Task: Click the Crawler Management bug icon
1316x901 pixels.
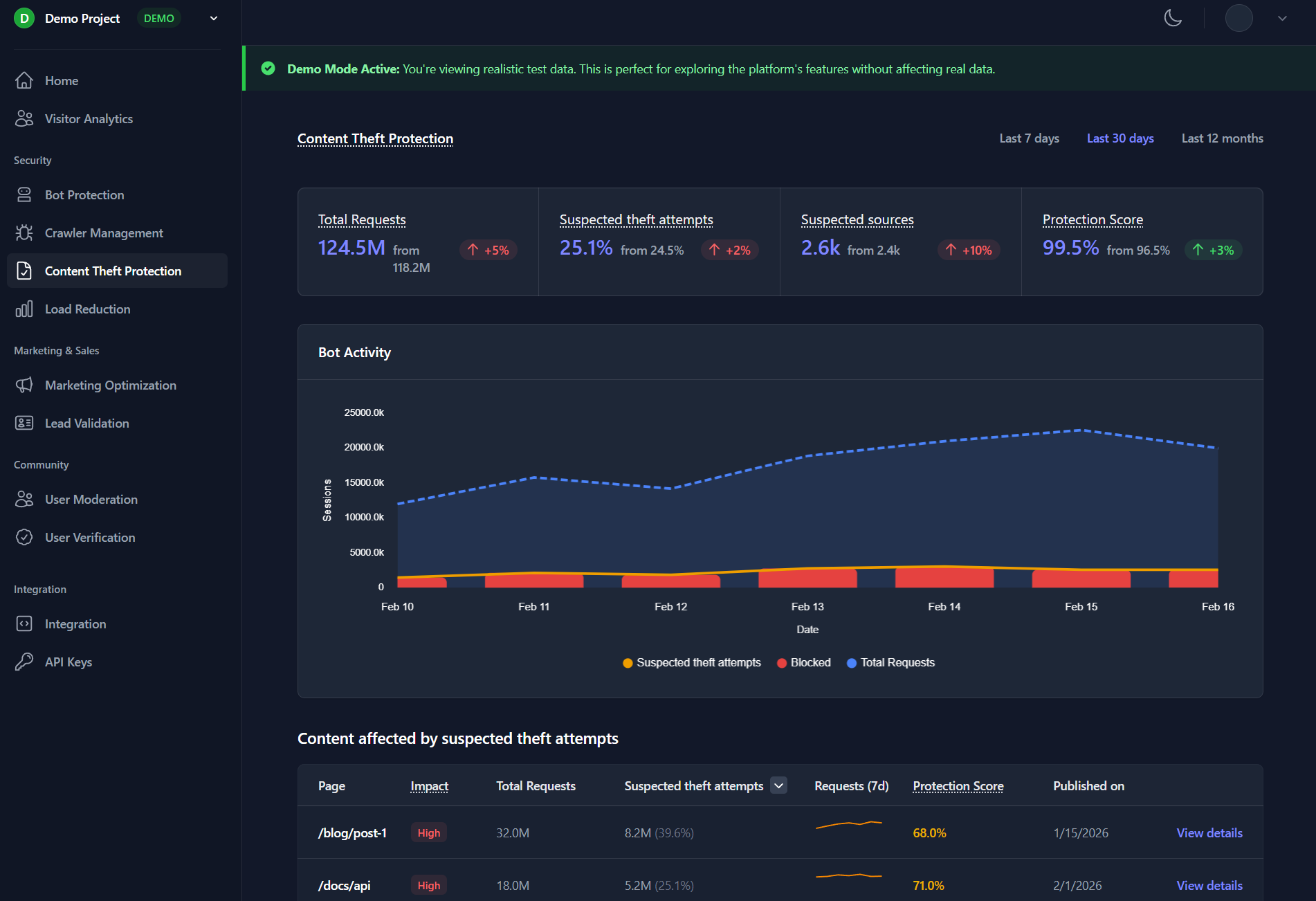Action: [x=24, y=233]
